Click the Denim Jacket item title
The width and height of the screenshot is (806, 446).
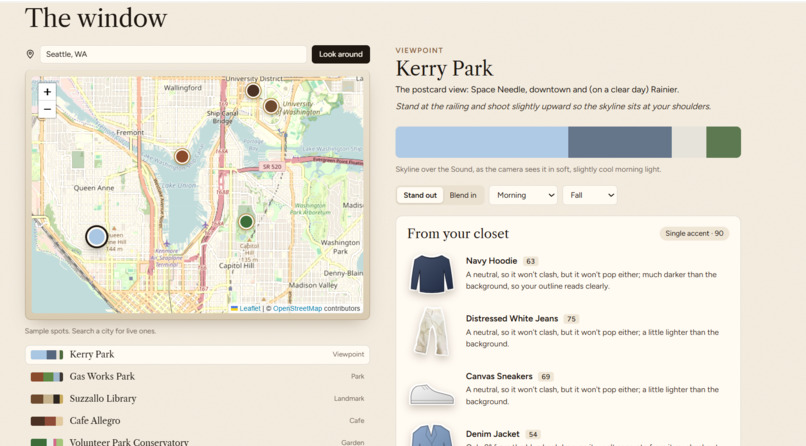pos(493,434)
